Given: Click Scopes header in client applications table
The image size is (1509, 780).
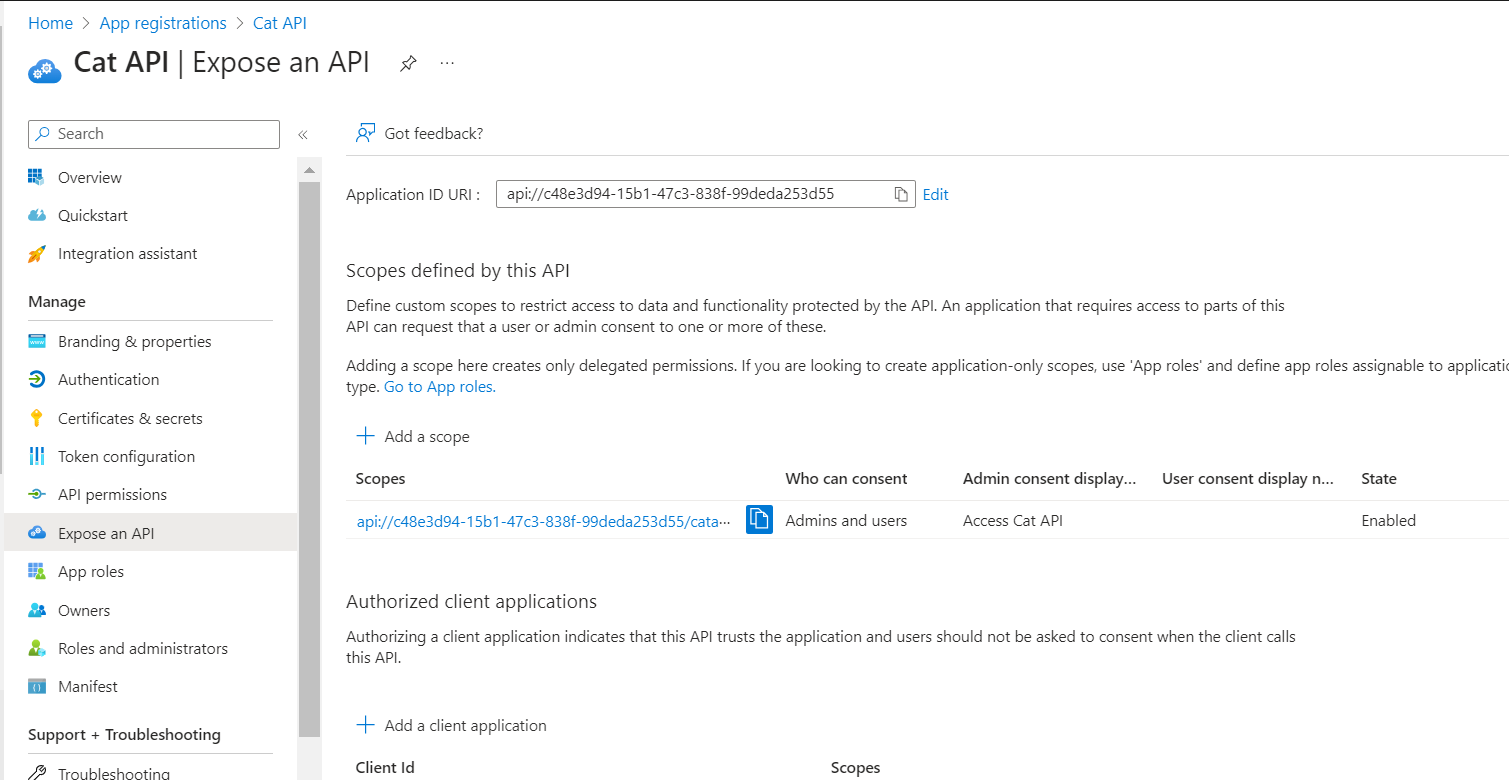Looking at the screenshot, I should [856, 768].
